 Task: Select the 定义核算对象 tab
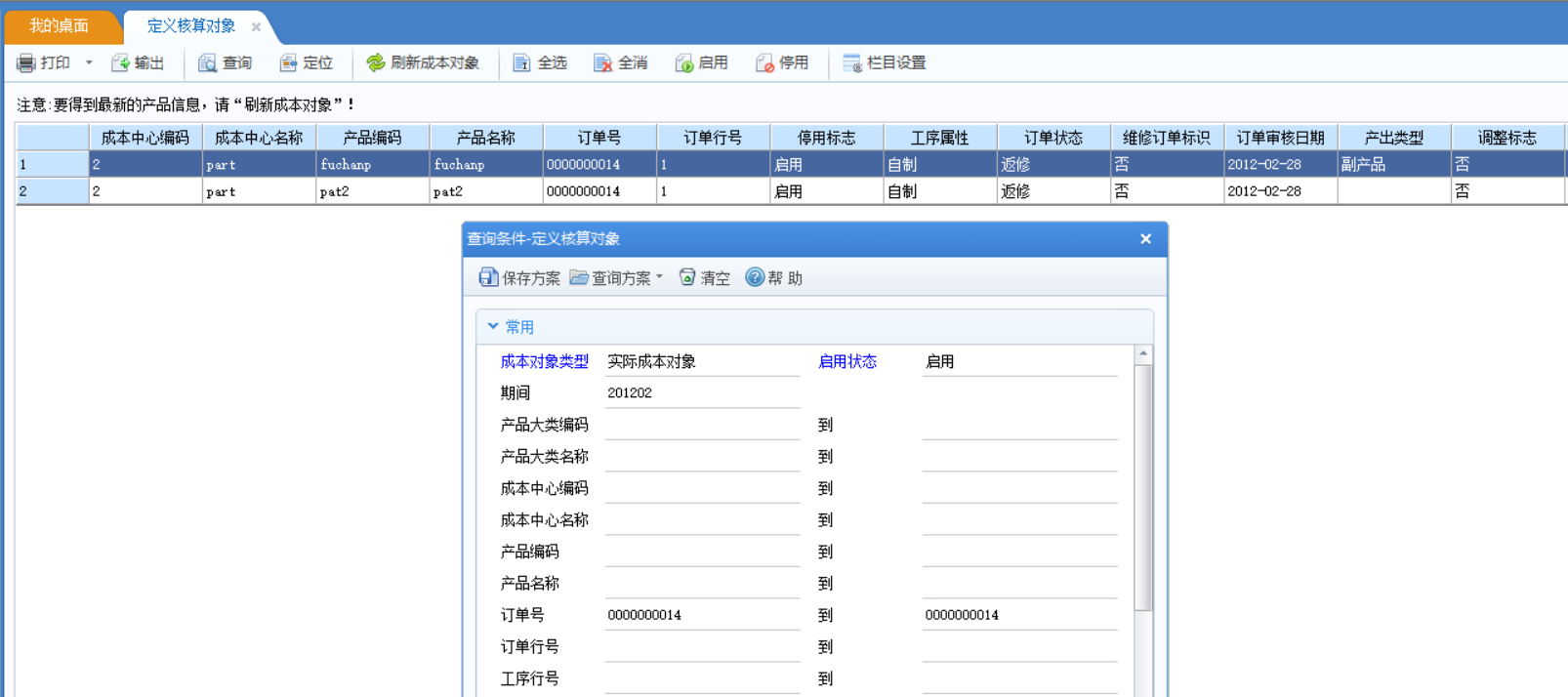191,26
